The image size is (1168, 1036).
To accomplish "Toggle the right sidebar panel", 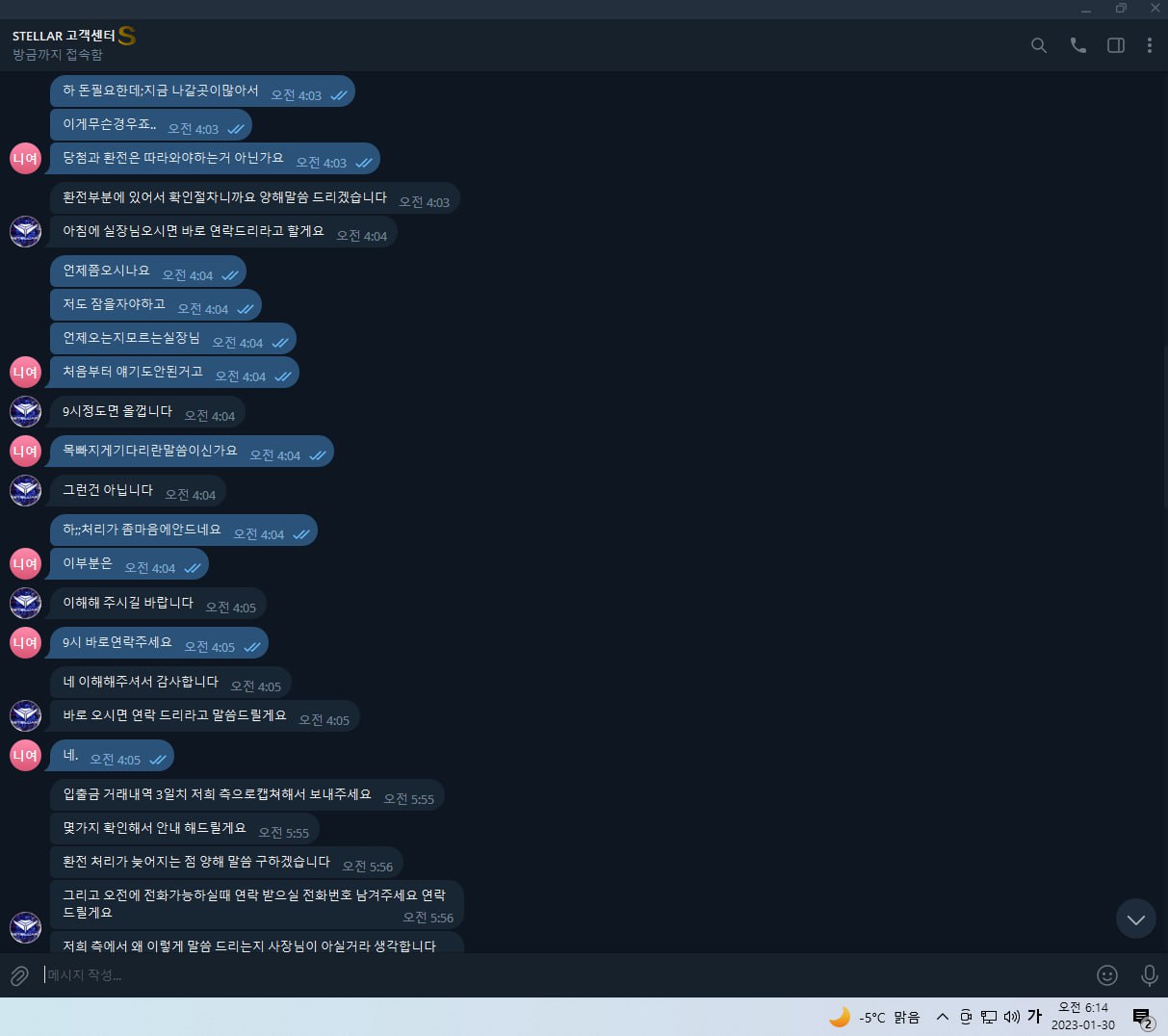I will pyautogui.click(x=1116, y=45).
